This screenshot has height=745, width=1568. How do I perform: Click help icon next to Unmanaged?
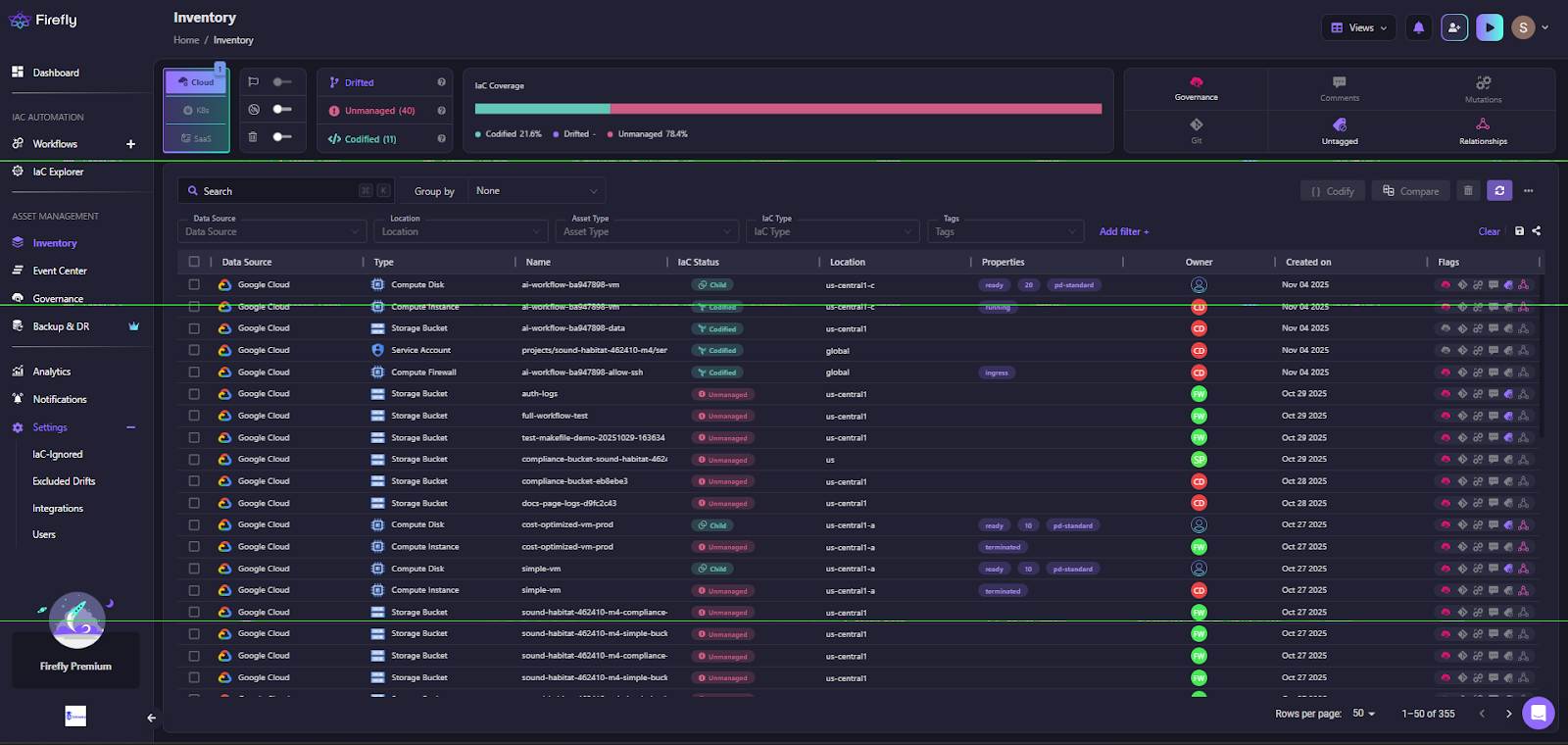click(x=442, y=111)
